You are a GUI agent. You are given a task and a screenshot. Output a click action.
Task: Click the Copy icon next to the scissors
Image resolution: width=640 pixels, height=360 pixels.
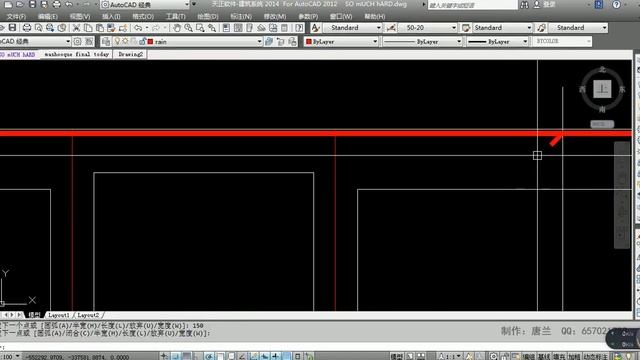(x=88, y=28)
